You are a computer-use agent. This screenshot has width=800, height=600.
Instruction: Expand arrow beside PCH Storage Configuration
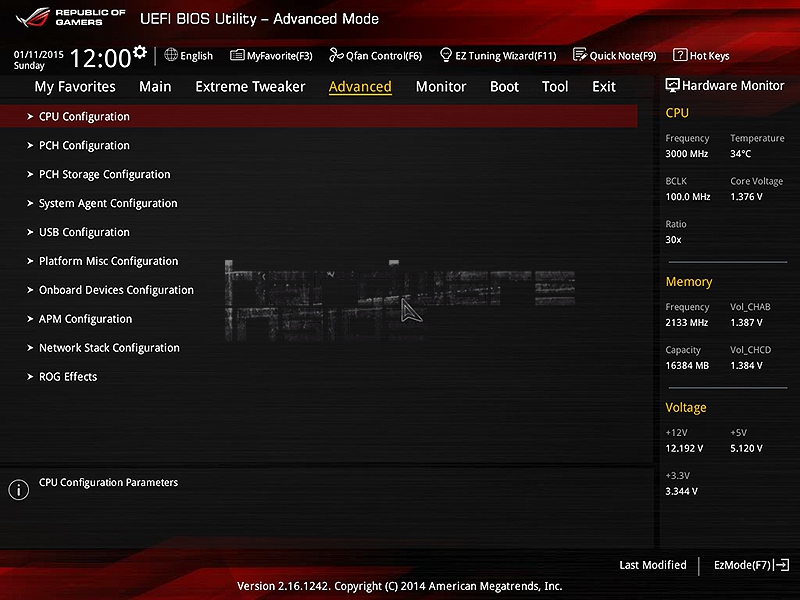[x=30, y=174]
